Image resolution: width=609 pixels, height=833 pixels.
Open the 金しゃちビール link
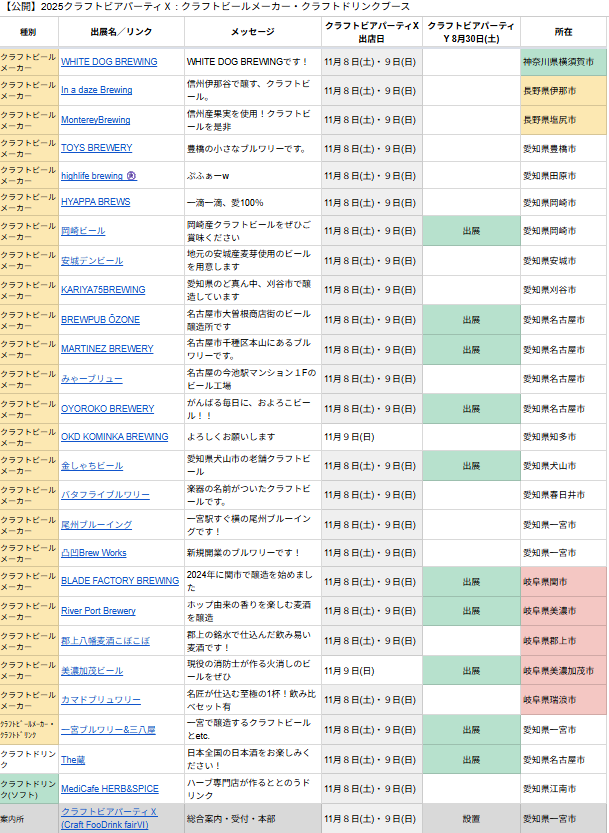tap(92, 465)
